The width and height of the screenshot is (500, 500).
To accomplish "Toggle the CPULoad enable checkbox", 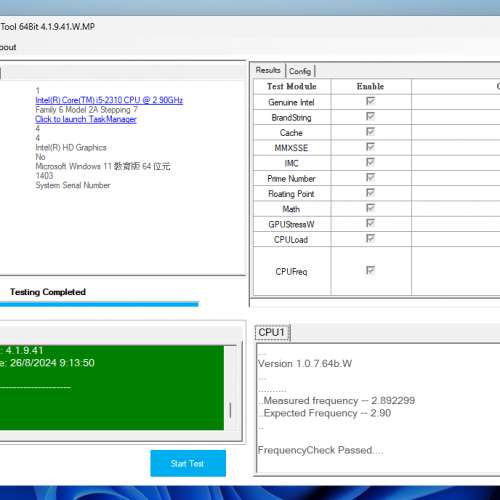I will click(x=370, y=238).
